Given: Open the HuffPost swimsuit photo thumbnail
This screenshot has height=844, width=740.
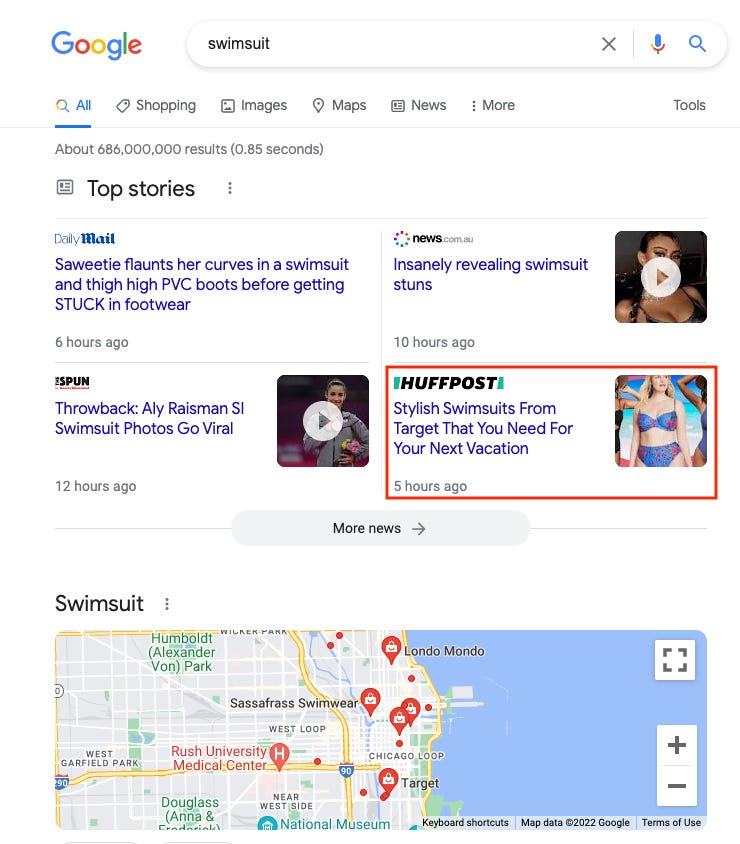Looking at the screenshot, I should tap(661, 421).
